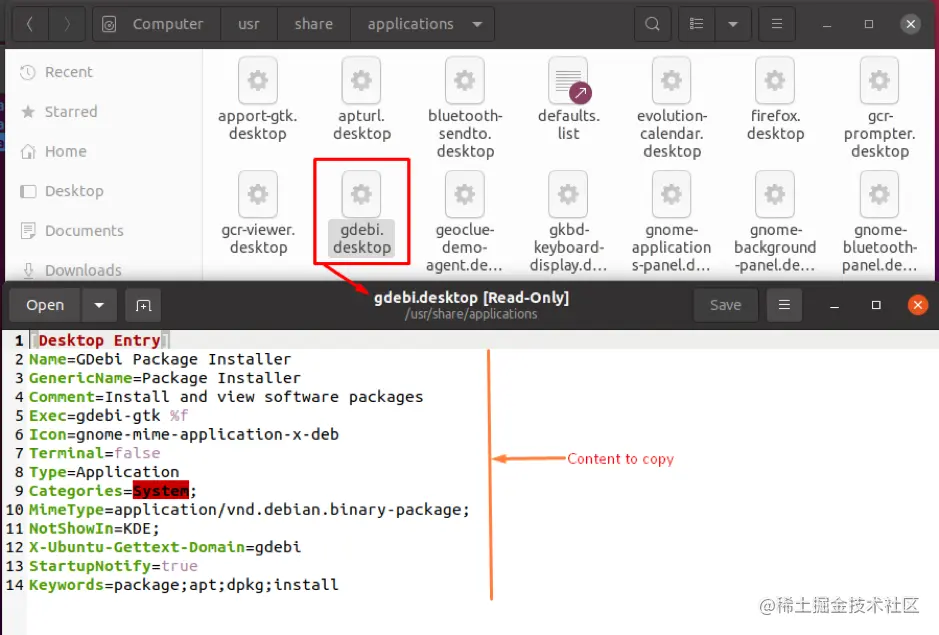The image size is (939, 635).
Task: Select the apturl.desktop file icon
Action: pyautogui.click(x=361, y=80)
